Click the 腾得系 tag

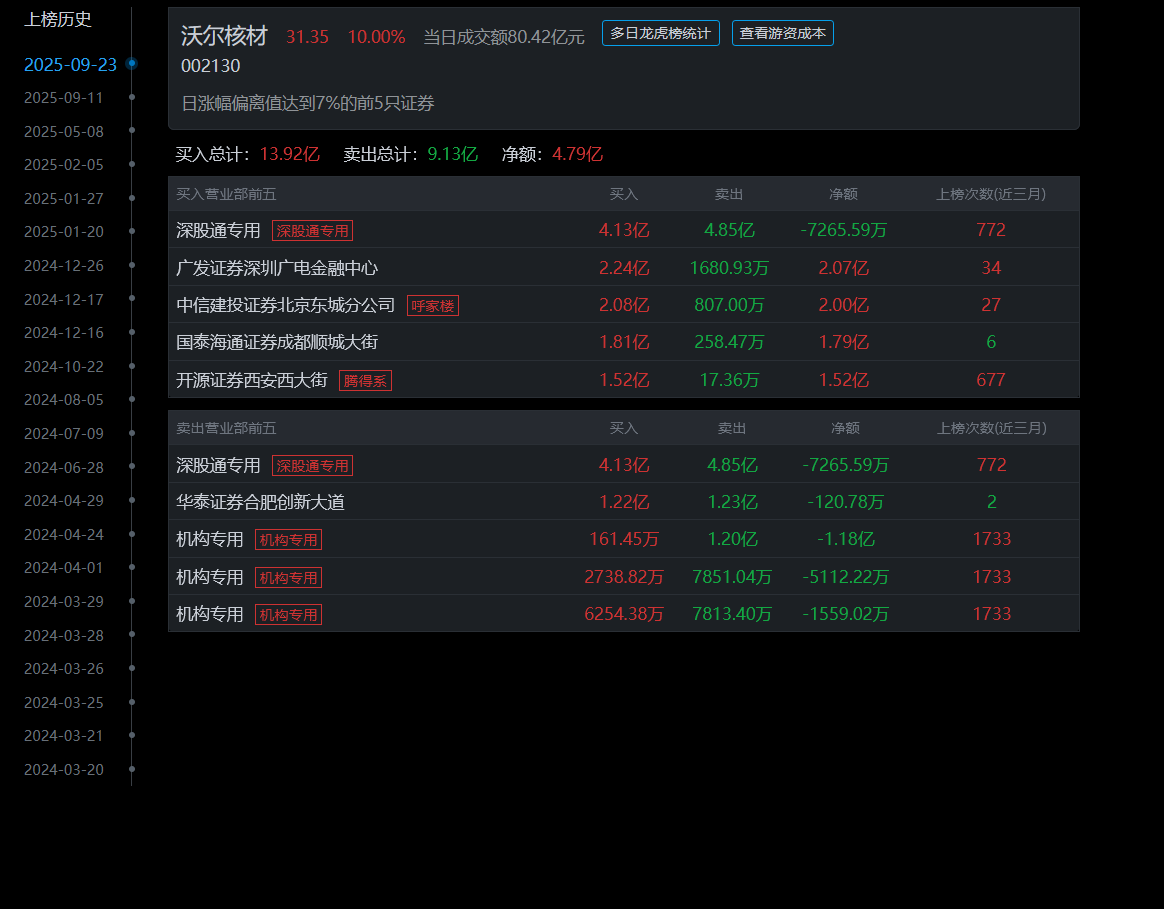[365, 381]
